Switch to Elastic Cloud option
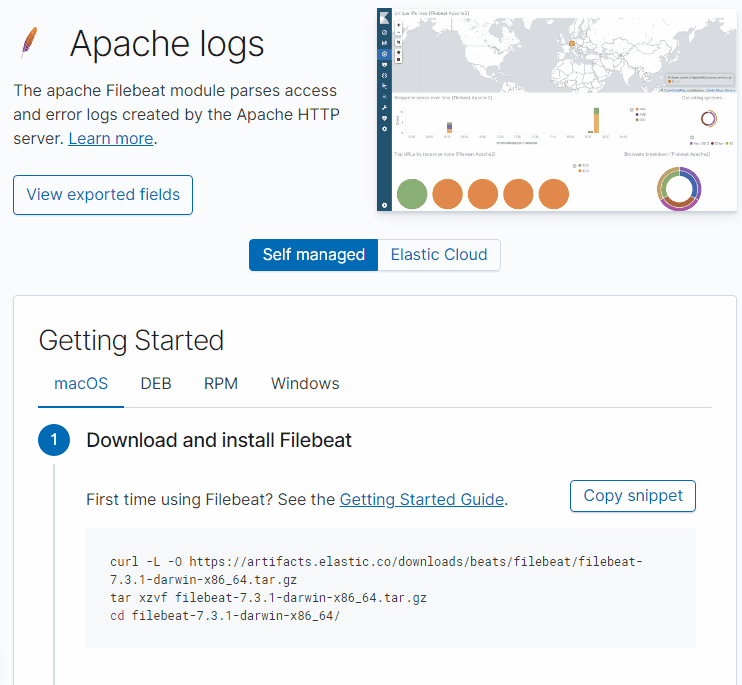 coord(439,255)
